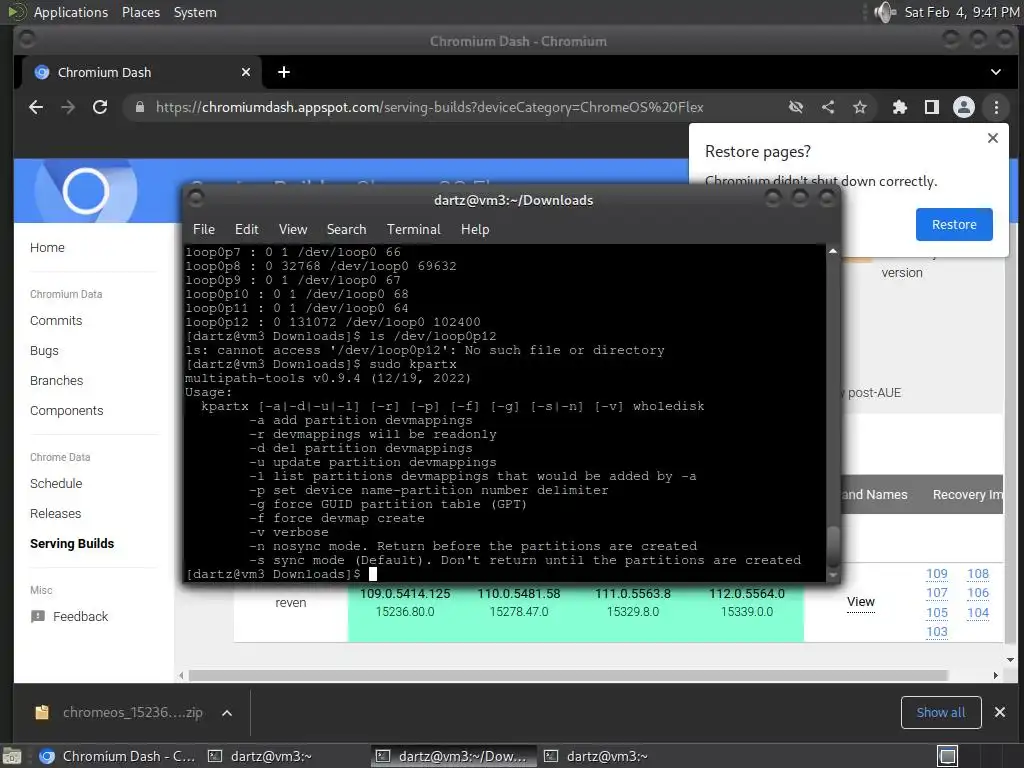The width and height of the screenshot is (1024, 768).
Task: Click Show all downloads button
Action: (x=940, y=712)
